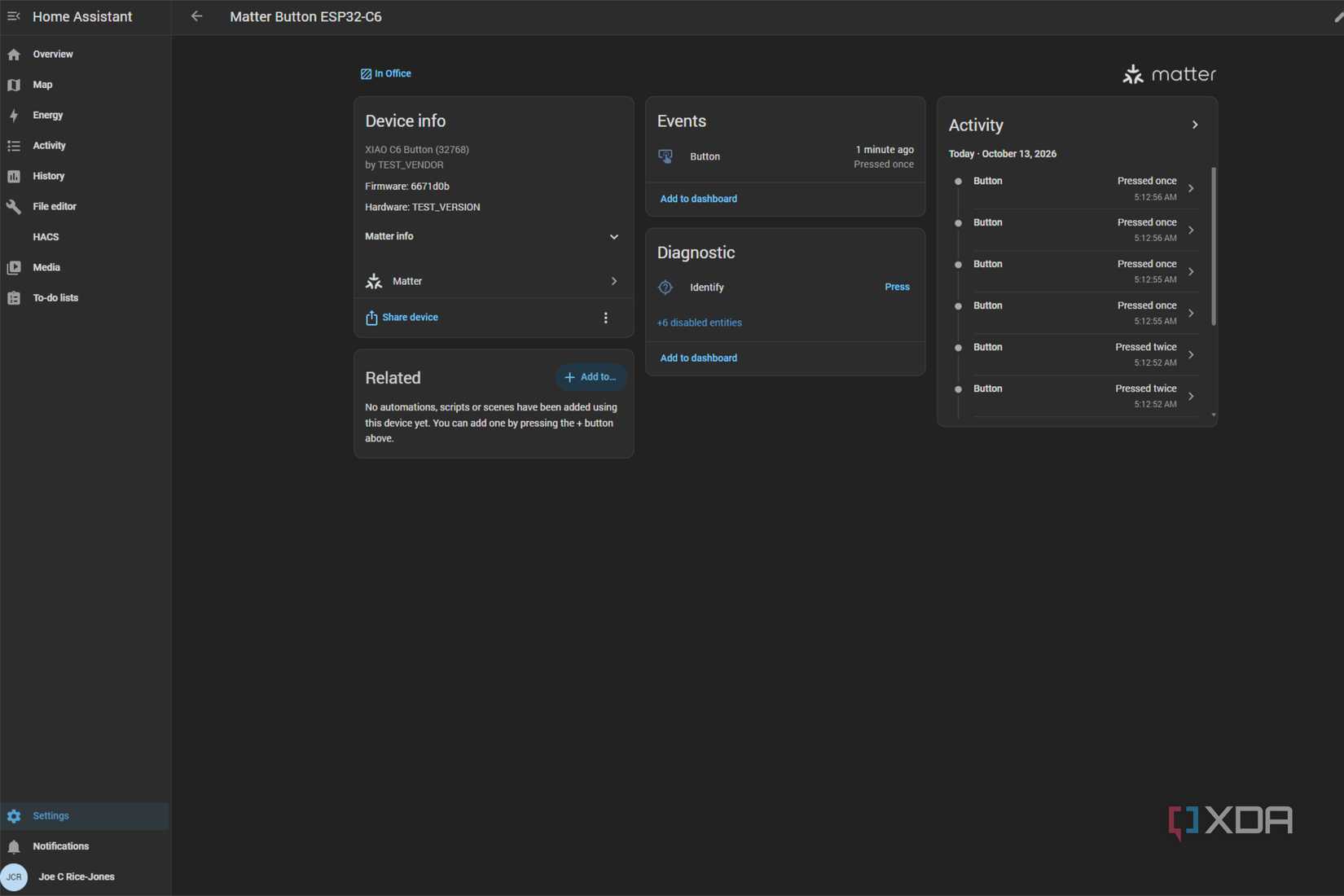The height and width of the screenshot is (896, 1344).
Task: Open the Matter integration chevron row
Action: (493, 281)
